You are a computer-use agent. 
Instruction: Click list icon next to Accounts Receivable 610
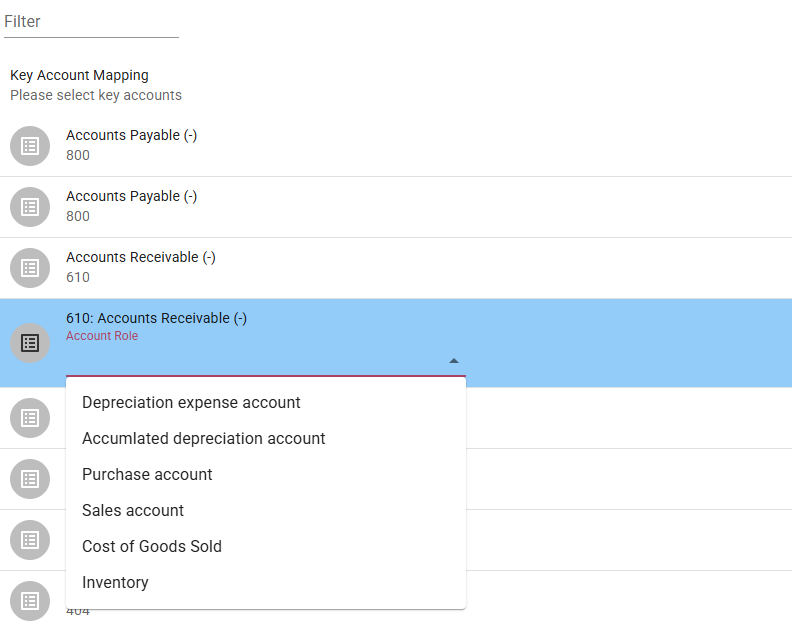[30, 268]
